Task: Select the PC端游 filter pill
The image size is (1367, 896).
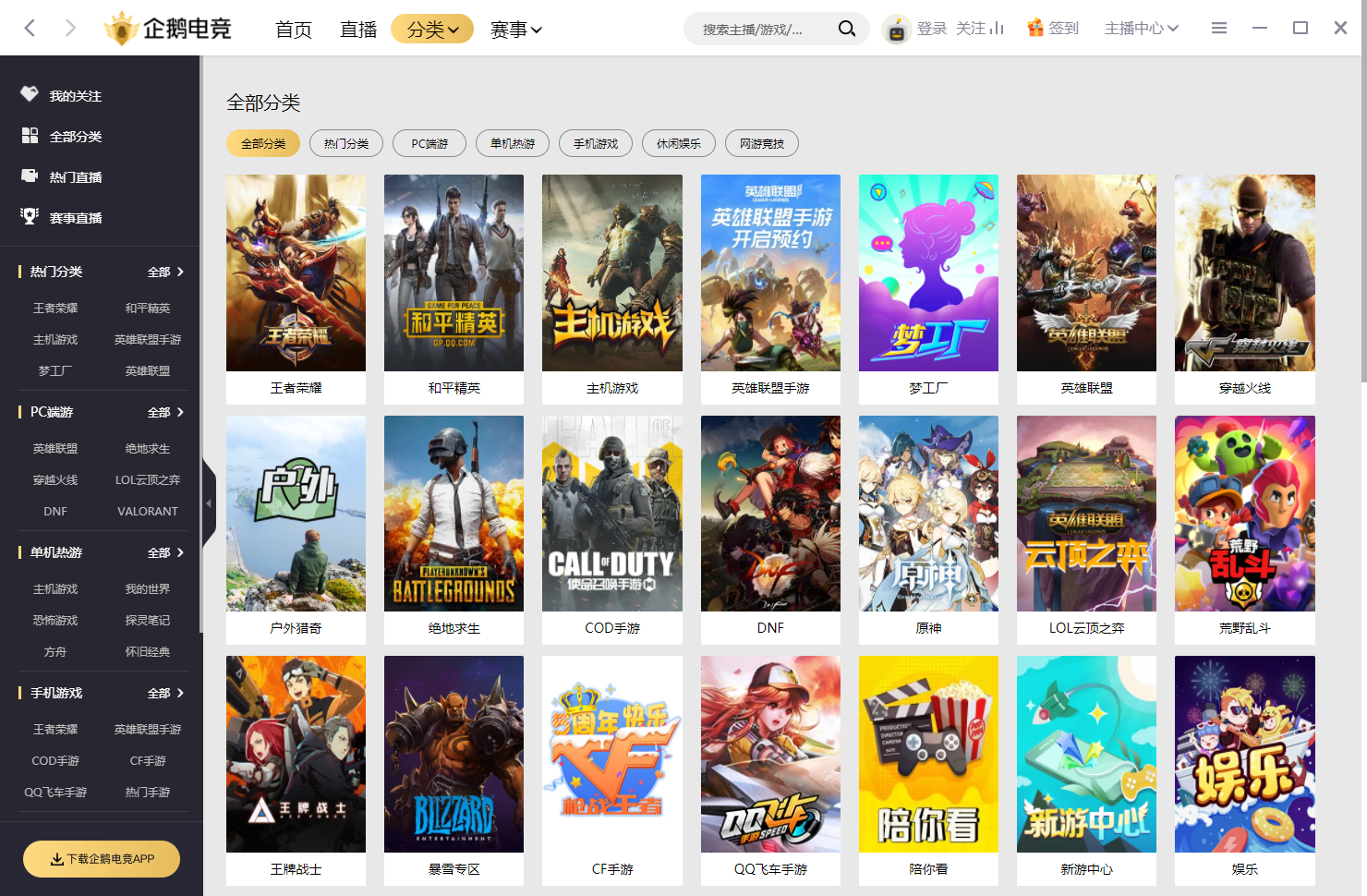Action: point(429,143)
